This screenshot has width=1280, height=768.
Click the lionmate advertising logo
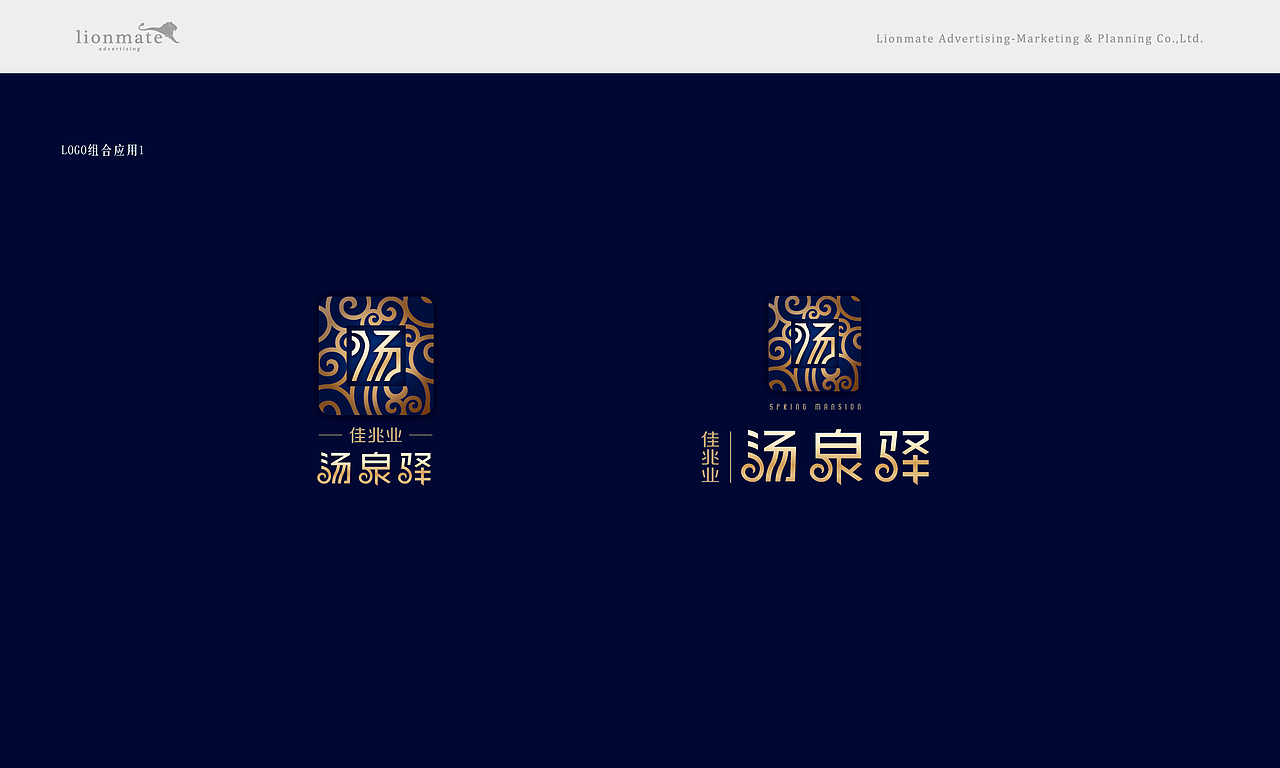click(128, 37)
